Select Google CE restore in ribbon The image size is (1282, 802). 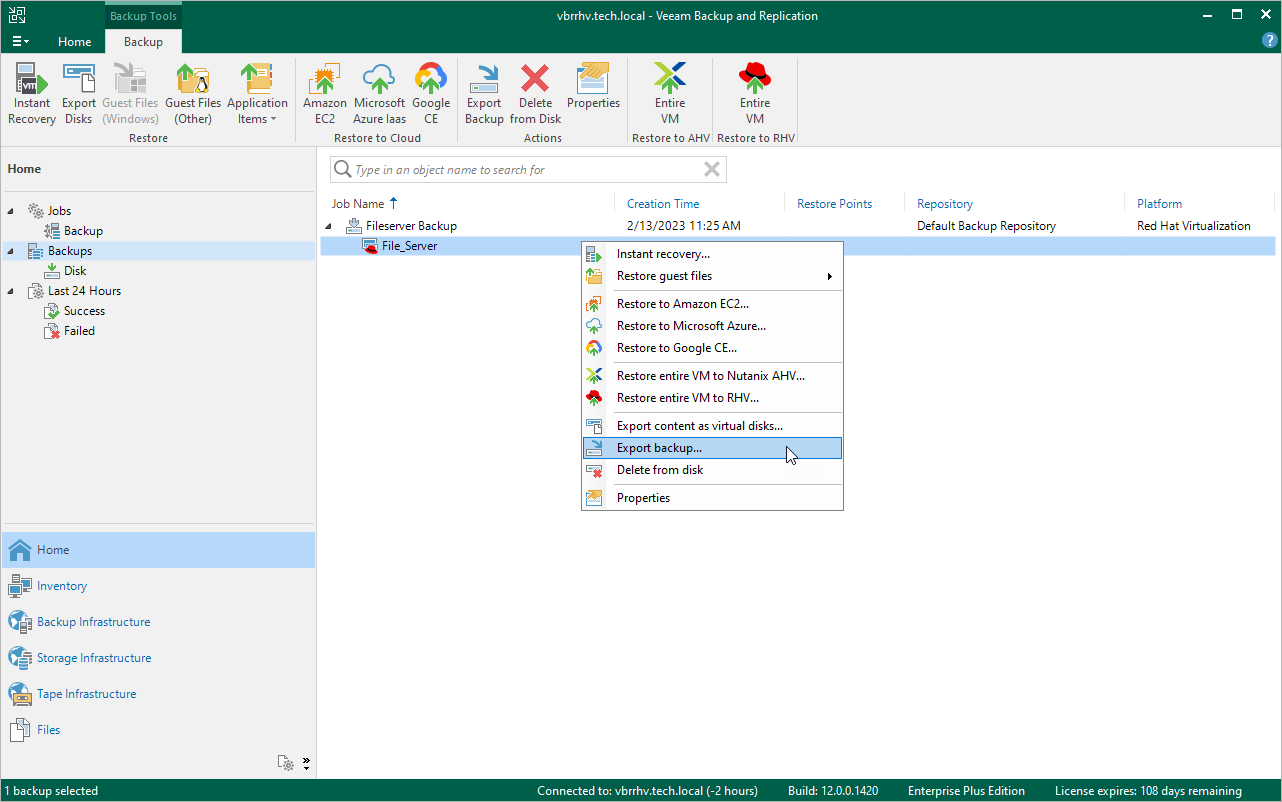point(431,93)
